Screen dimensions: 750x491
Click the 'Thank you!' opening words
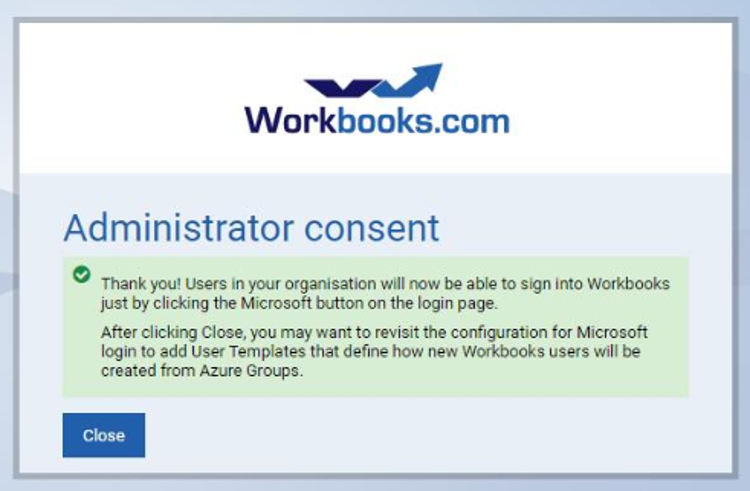[141, 284]
